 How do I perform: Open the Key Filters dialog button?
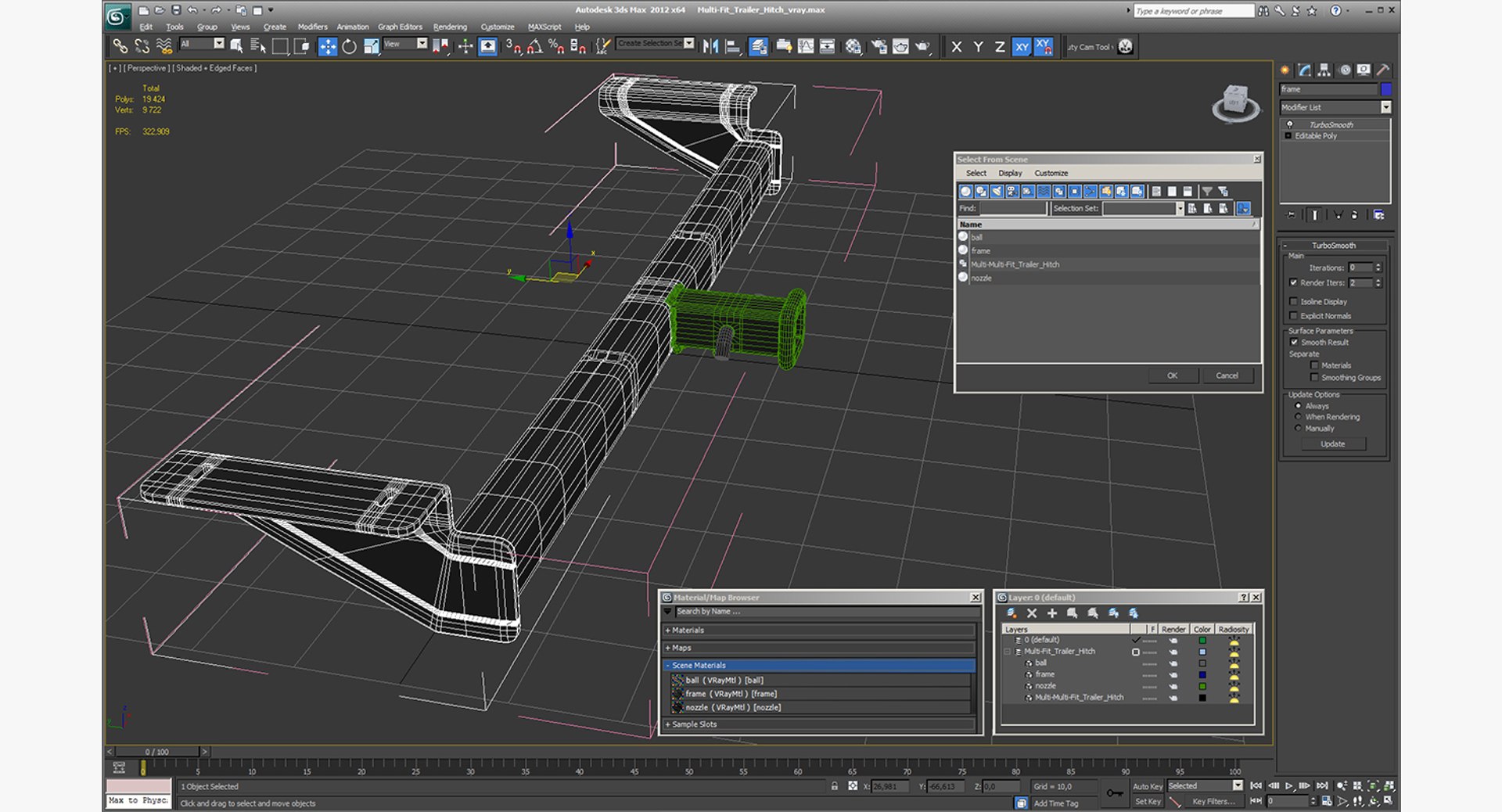coord(1213,801)
